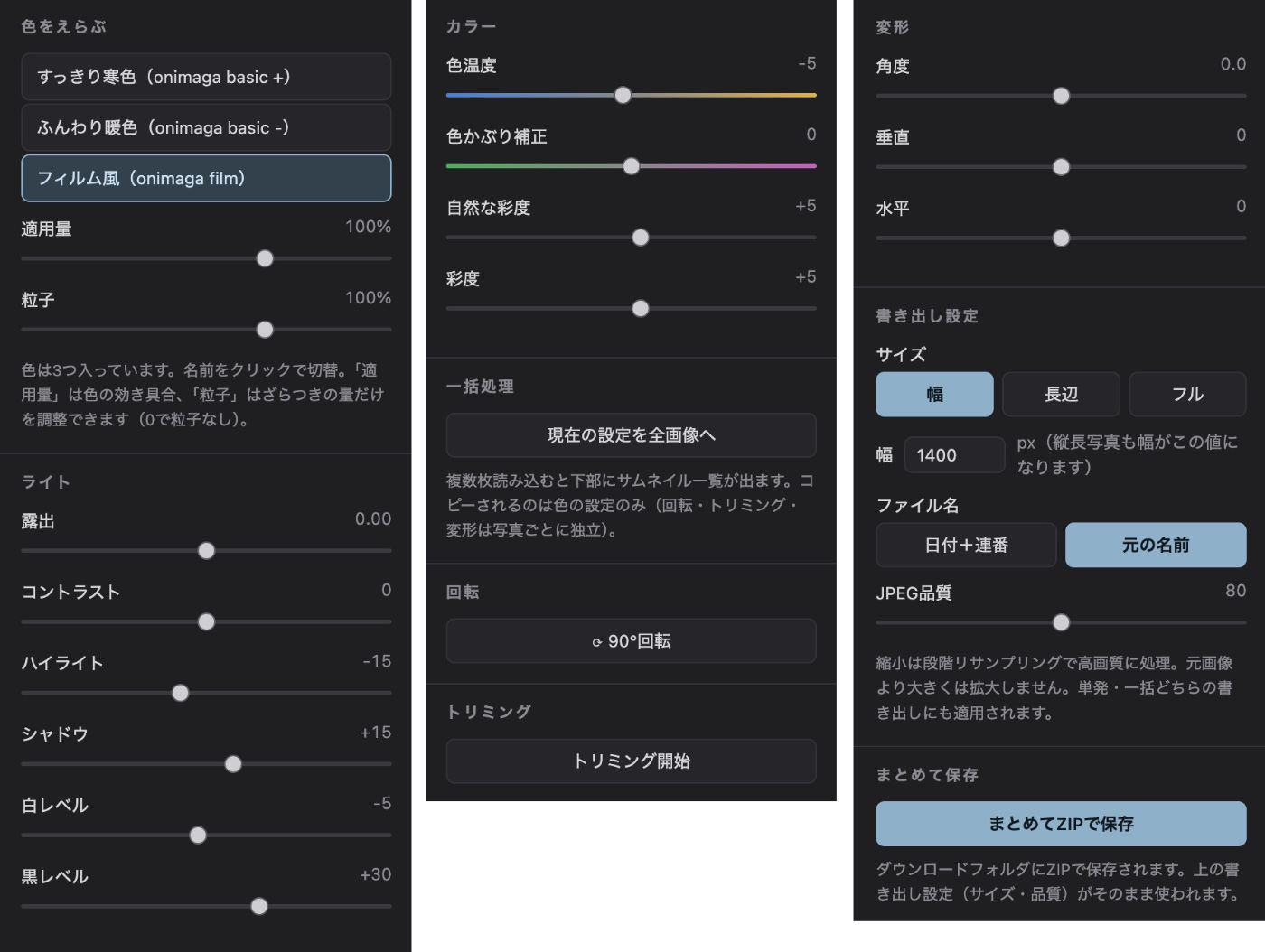Click the 自然な彩度 value +5
Screen dimensions: 1265x952
click(x=805, y=206)
